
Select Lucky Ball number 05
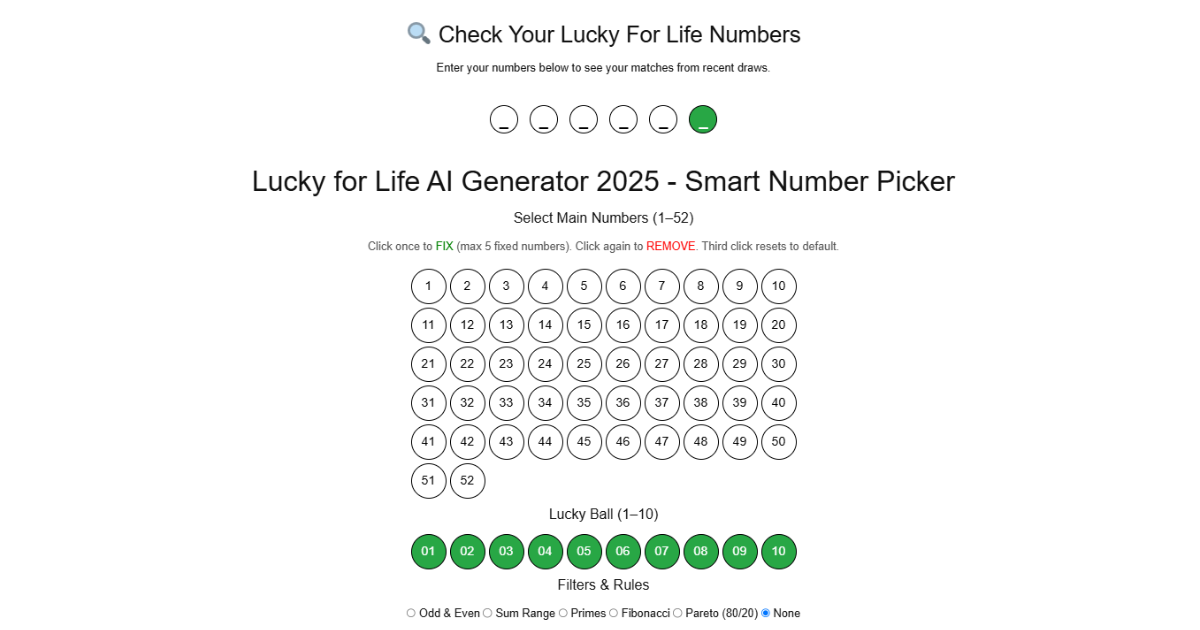click(x=584, y=552)
